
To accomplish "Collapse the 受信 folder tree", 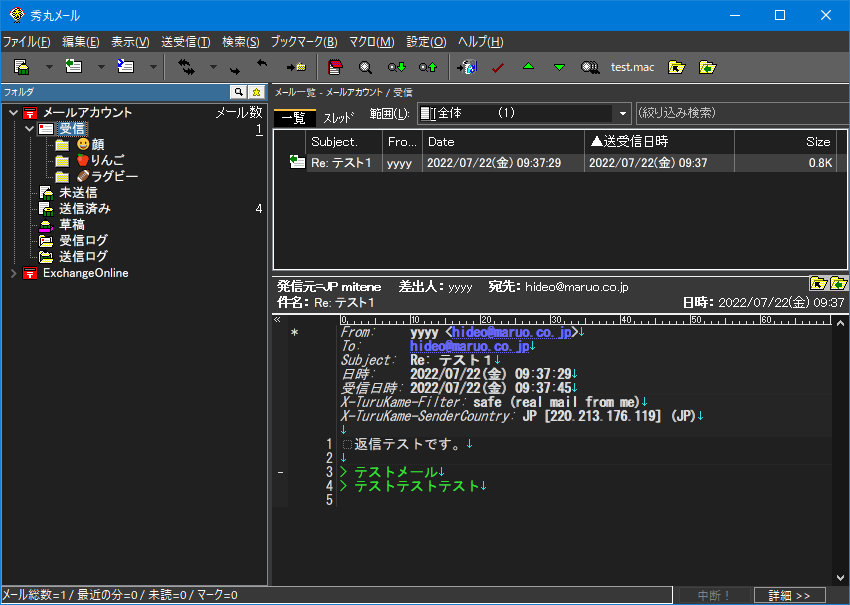I will tap(30, 128).
